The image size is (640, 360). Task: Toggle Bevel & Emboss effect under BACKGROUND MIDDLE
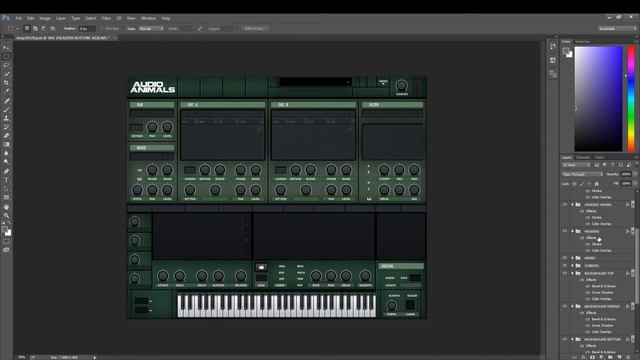point(588,319)
